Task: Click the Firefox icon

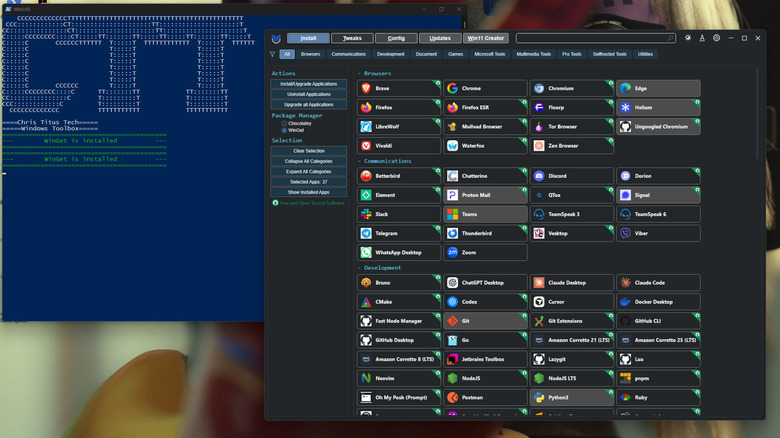Action: pyautogui.click(x=366, y=108)
